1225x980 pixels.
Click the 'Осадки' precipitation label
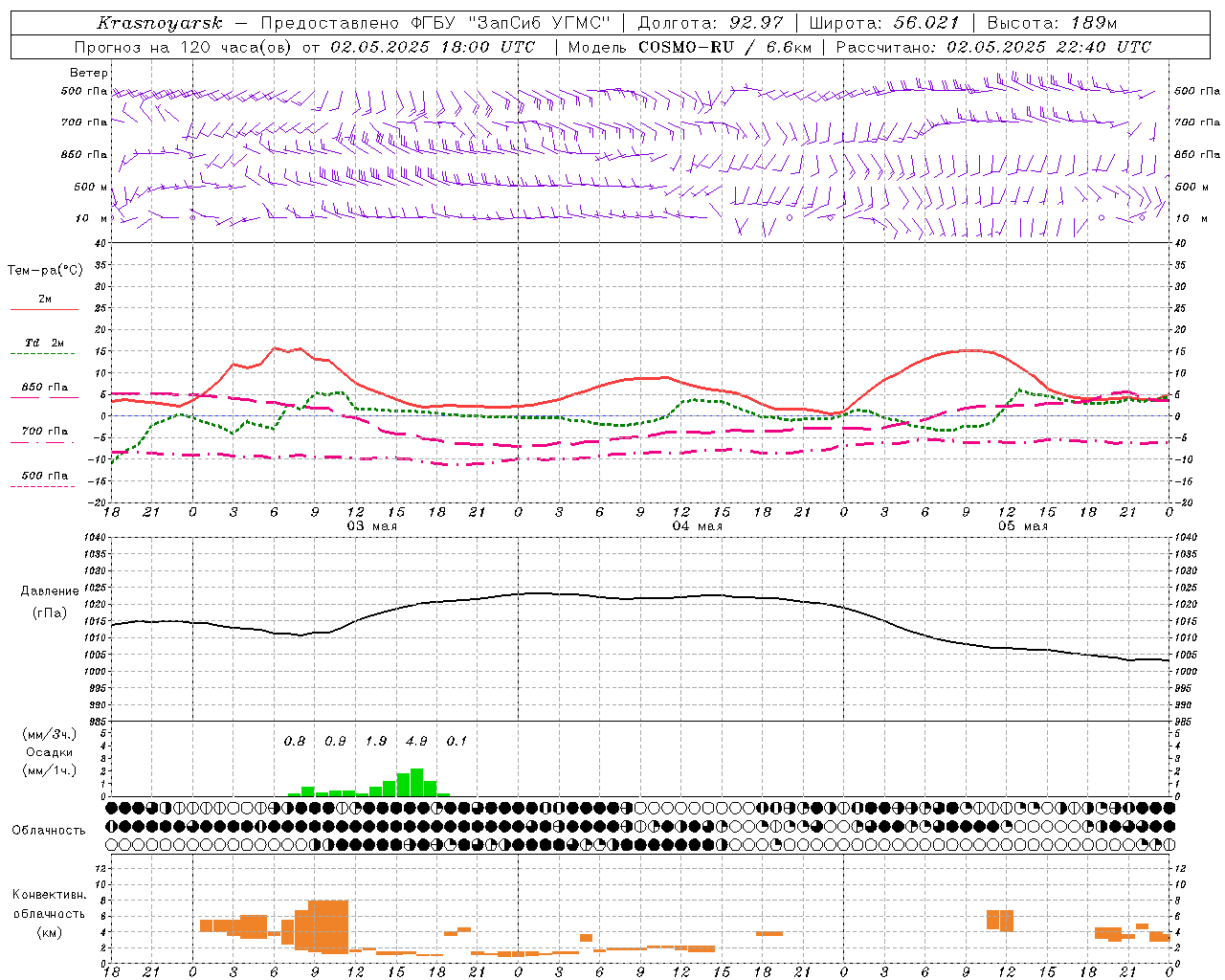click(x=50, y=753)
